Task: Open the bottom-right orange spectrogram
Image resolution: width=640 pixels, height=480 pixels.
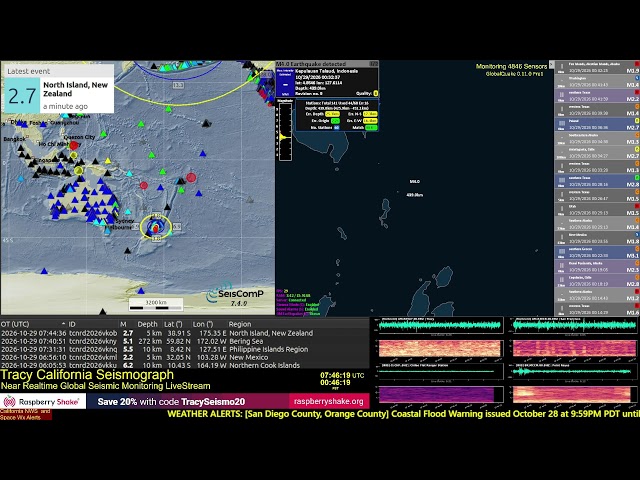Action: coord(573,395)
